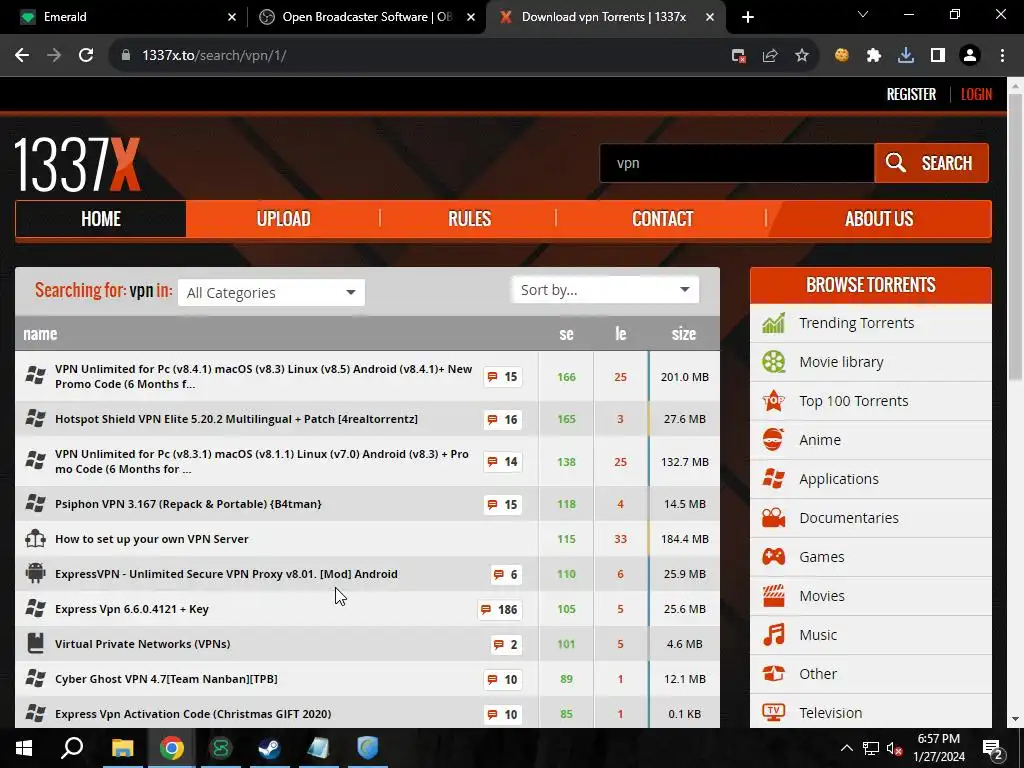Screen dimensions: 1024x768
Task: Switch to the Open Broadcaster Software tab
Action: (x=367, y=17)
